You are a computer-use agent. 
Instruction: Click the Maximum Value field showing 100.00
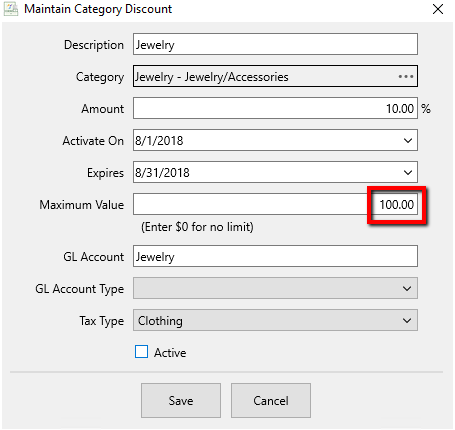(x=275, y=204)
